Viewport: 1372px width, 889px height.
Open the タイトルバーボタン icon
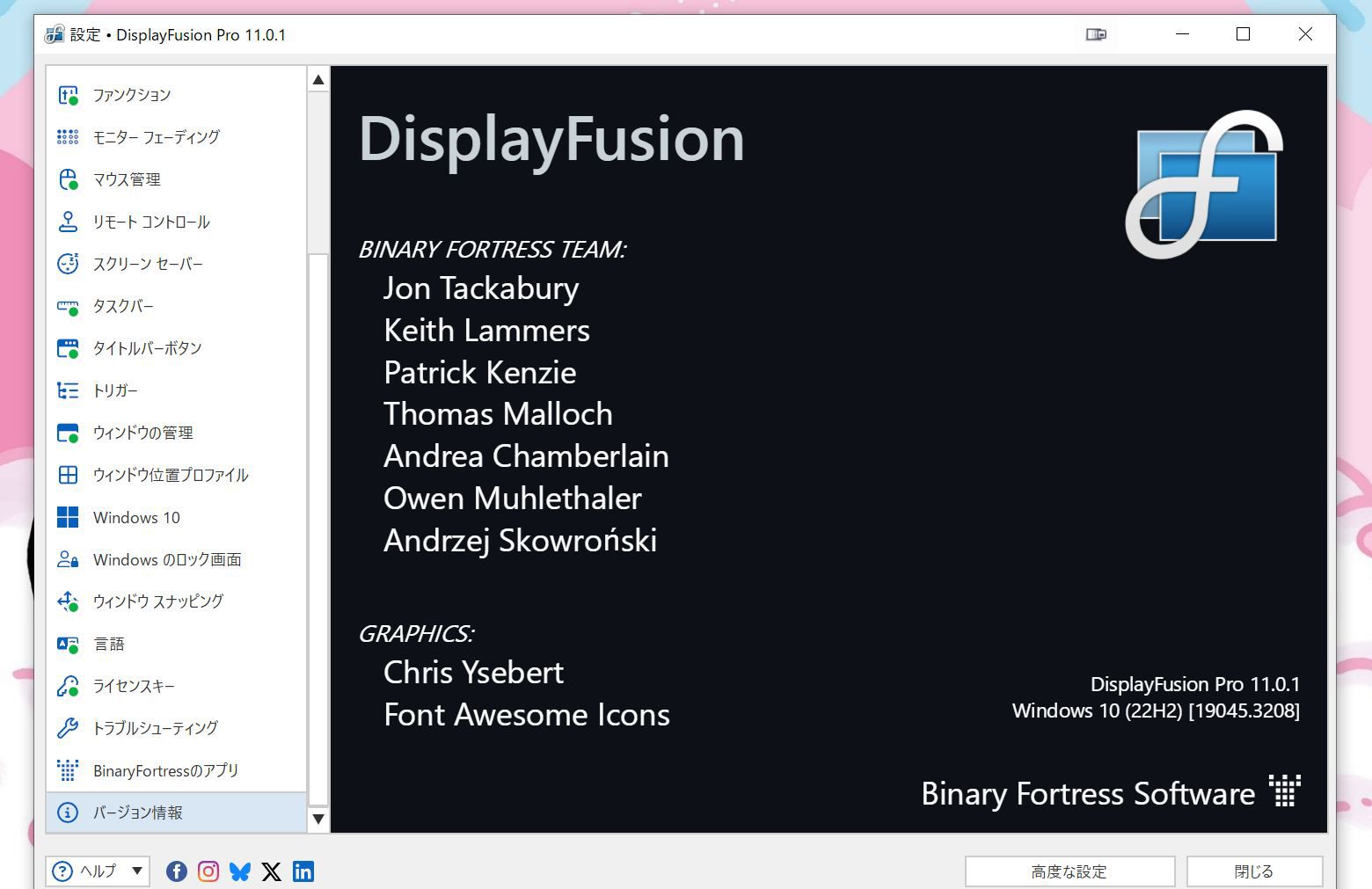68,348
